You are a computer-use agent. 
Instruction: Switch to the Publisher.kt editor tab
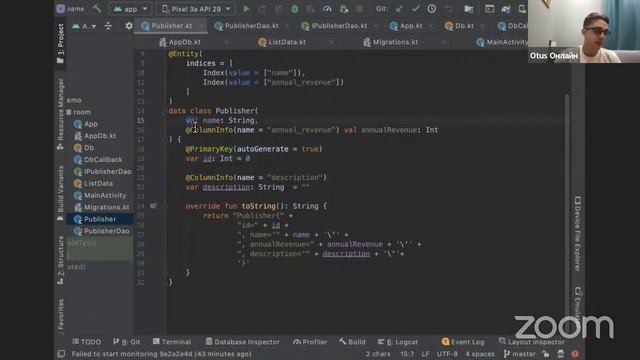coord(171,26)
